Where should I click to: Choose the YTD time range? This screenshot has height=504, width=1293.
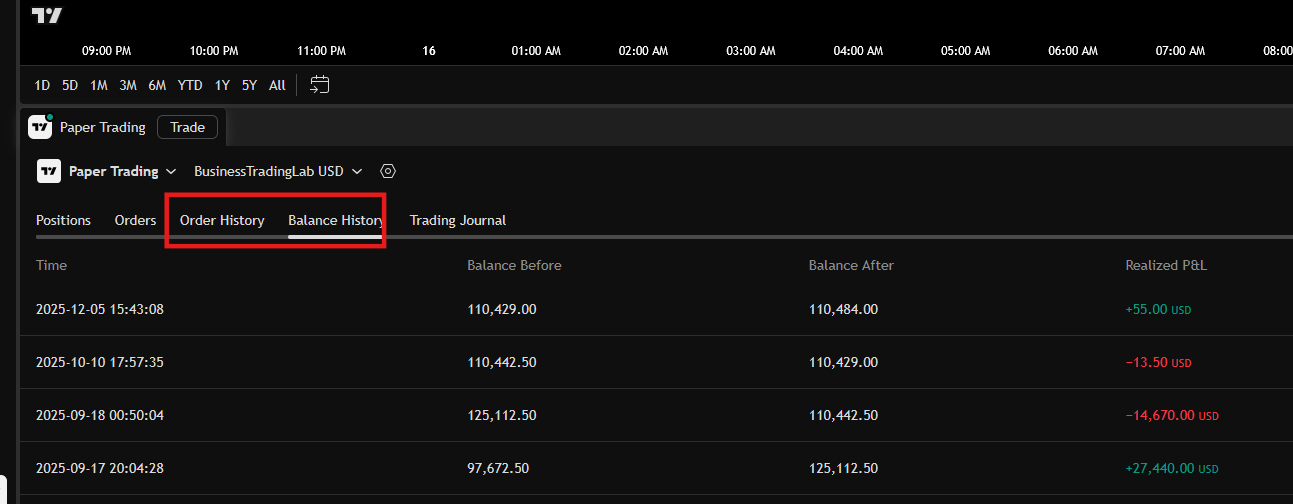(x=190, y=85)
